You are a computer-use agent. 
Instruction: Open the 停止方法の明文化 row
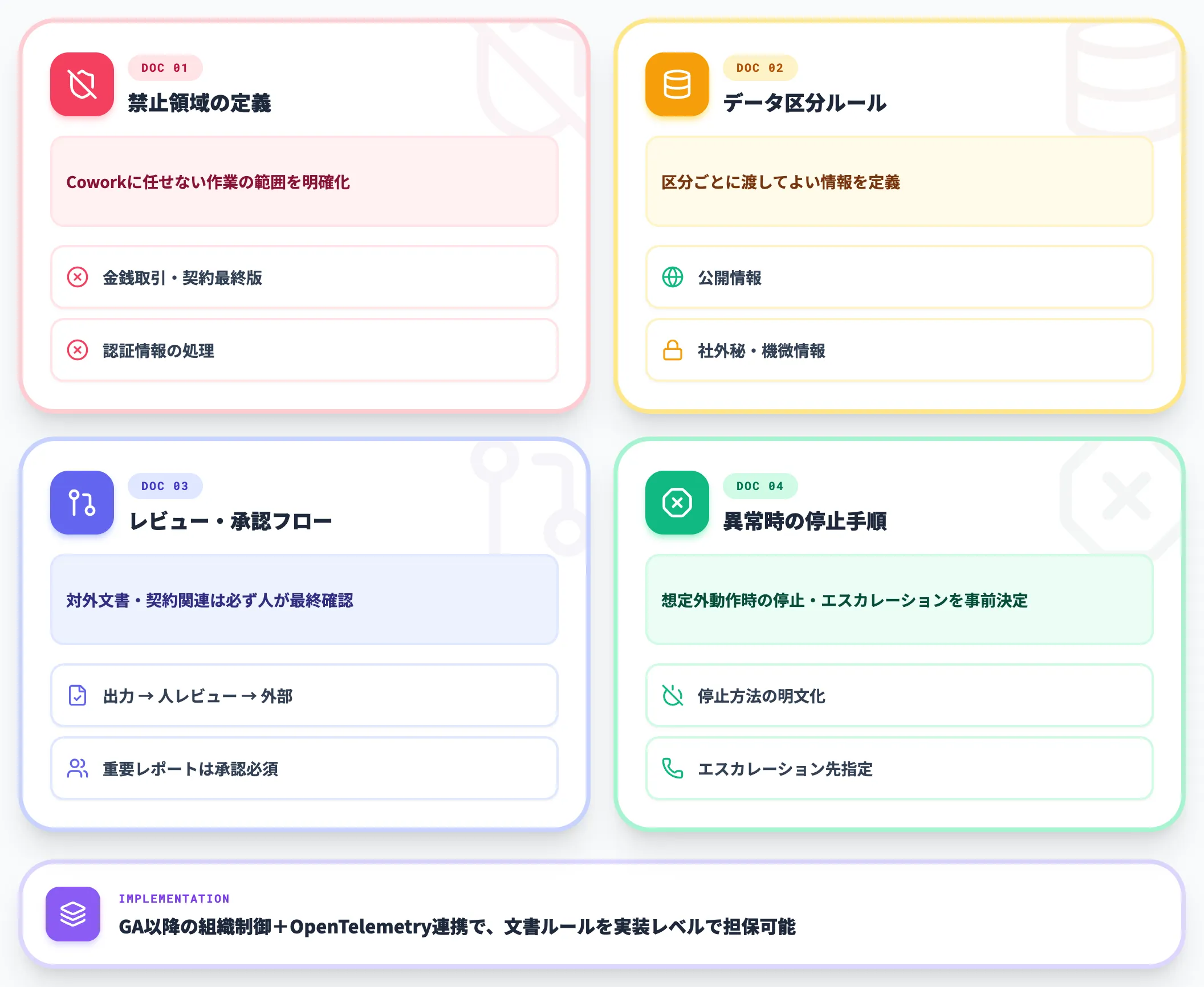tap(900, 695)
